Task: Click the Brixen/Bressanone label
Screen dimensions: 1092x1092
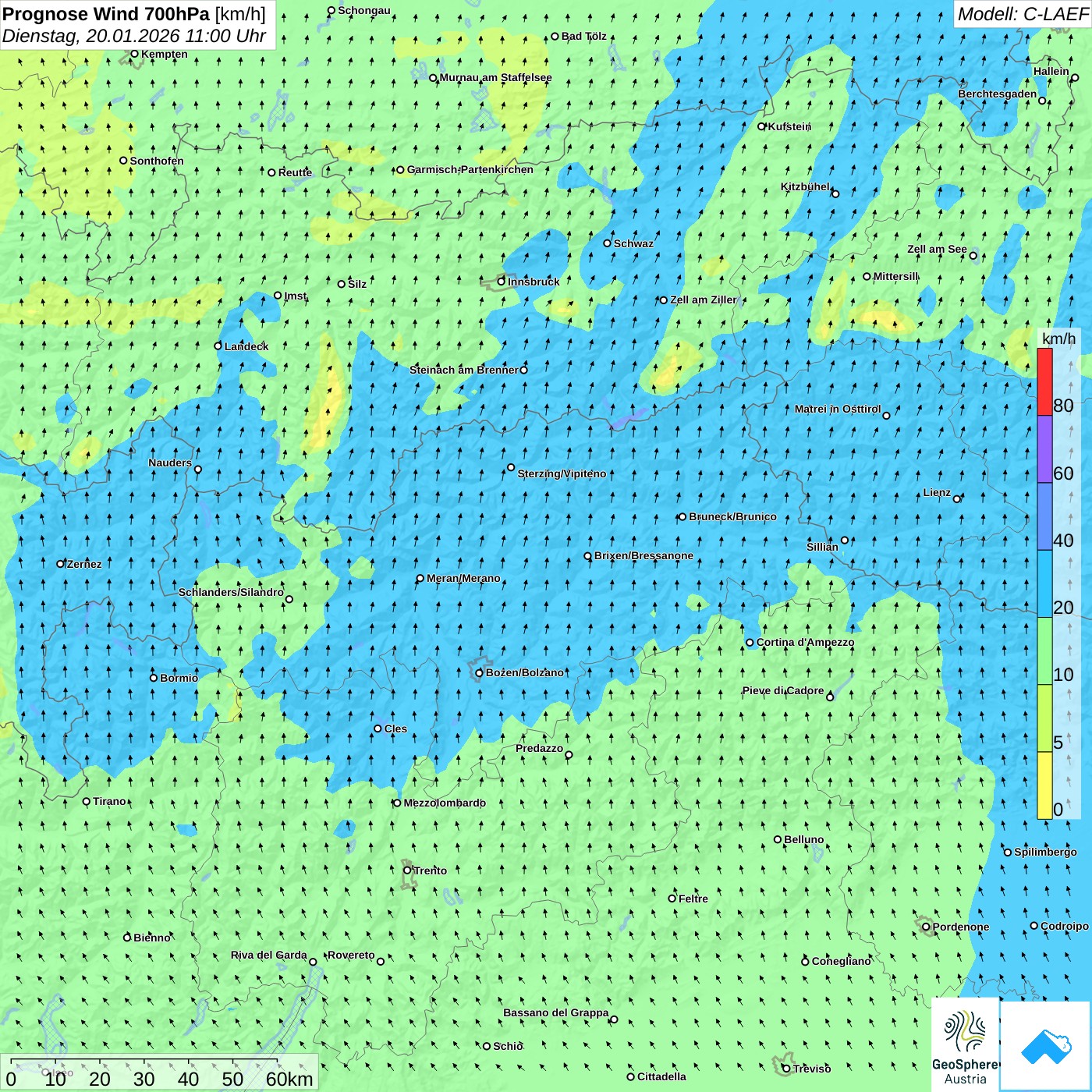Action: click(x=643, y=555)
